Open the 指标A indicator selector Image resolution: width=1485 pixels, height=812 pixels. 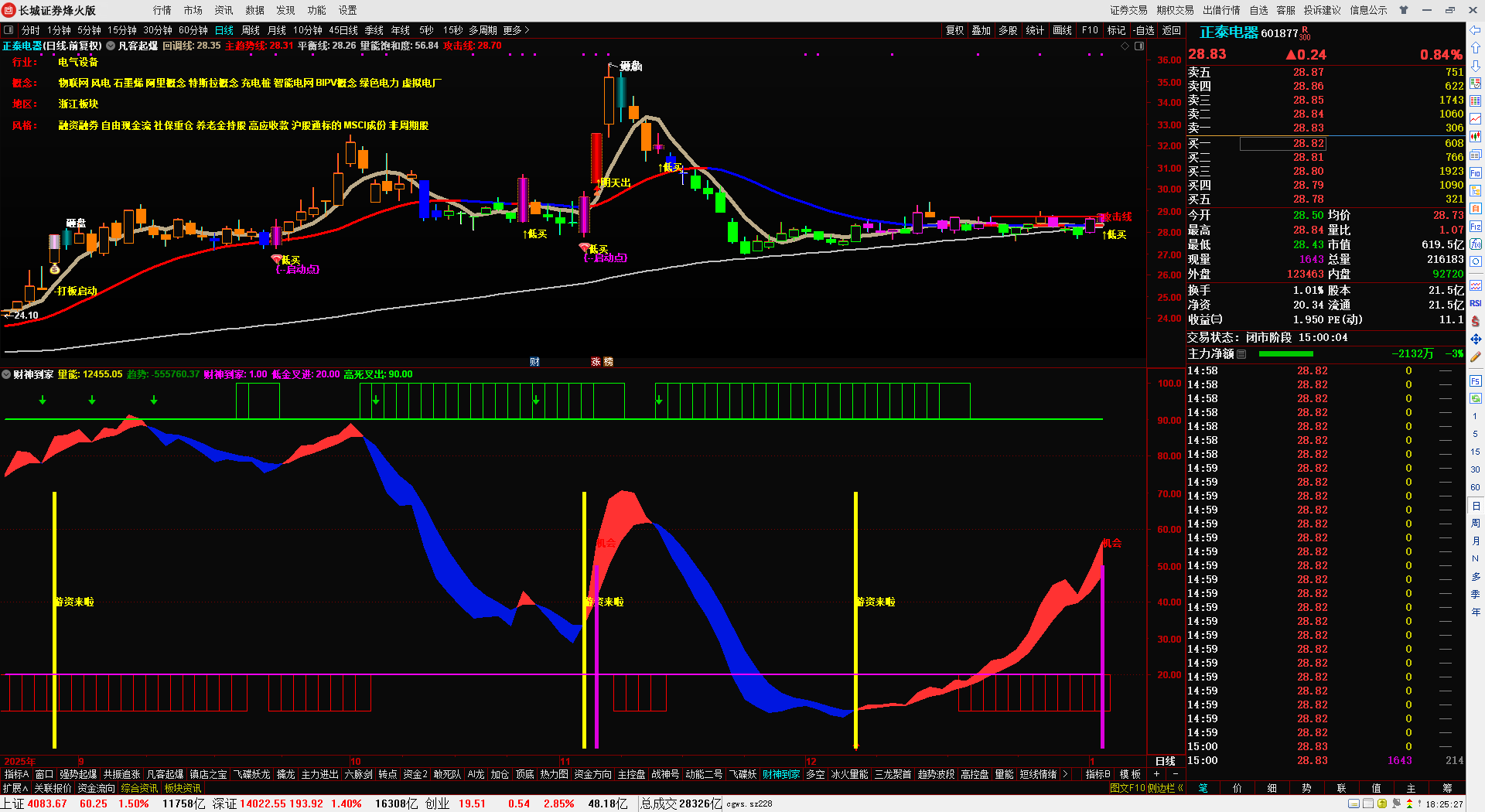pos(16,774)
